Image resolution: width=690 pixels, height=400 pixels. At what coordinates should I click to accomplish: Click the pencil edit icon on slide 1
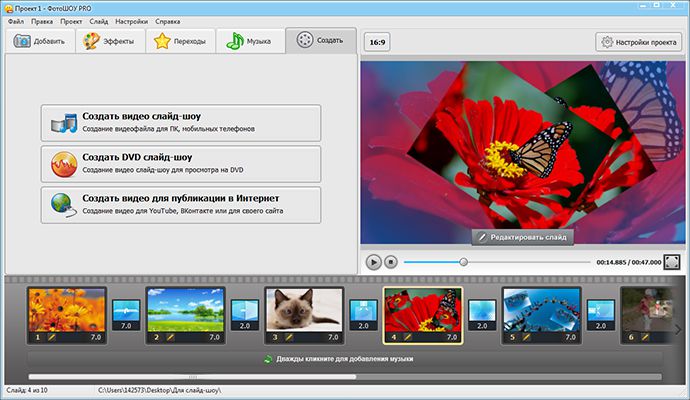click(51, 337)
